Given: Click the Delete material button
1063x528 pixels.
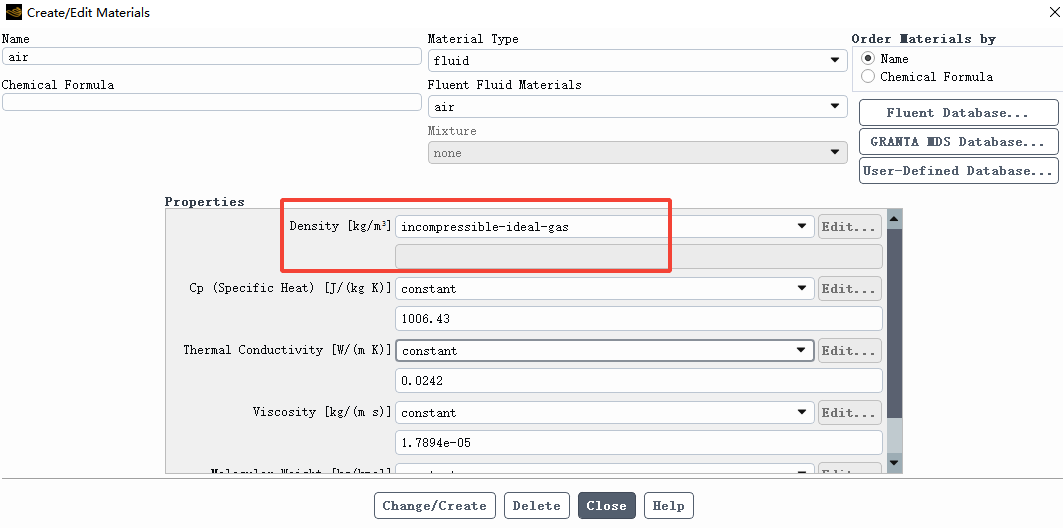Looking at the screenshot, I should pyautogui.click(x=536, y=506).
